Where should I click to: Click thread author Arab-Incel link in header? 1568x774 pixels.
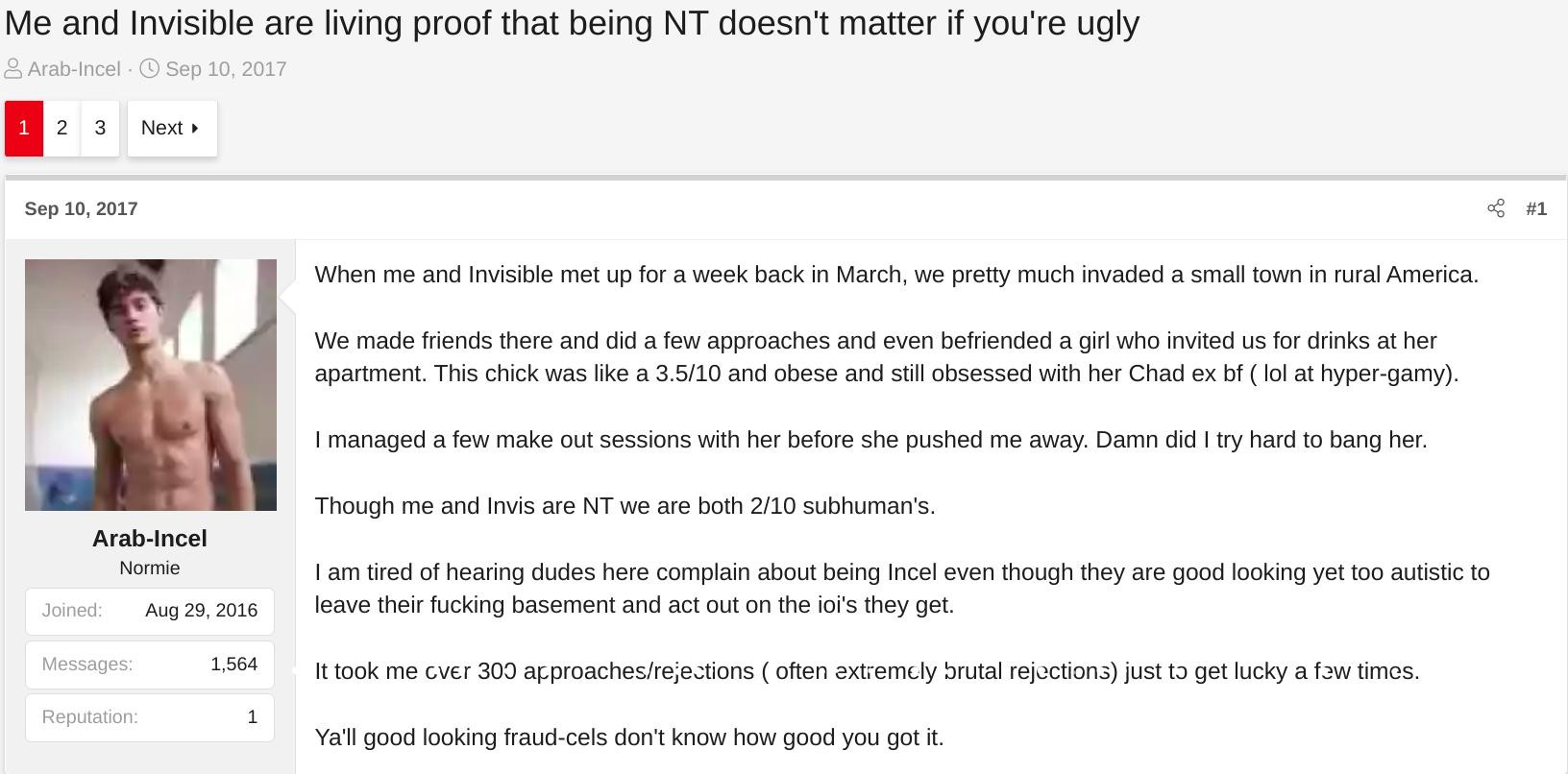(x=74, y=69)
